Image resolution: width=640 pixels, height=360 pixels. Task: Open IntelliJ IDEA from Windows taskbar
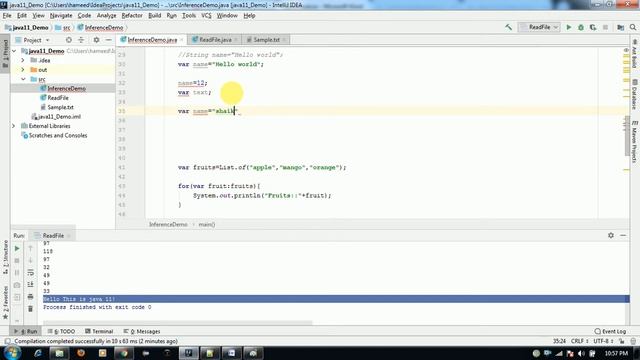point(189,353)
